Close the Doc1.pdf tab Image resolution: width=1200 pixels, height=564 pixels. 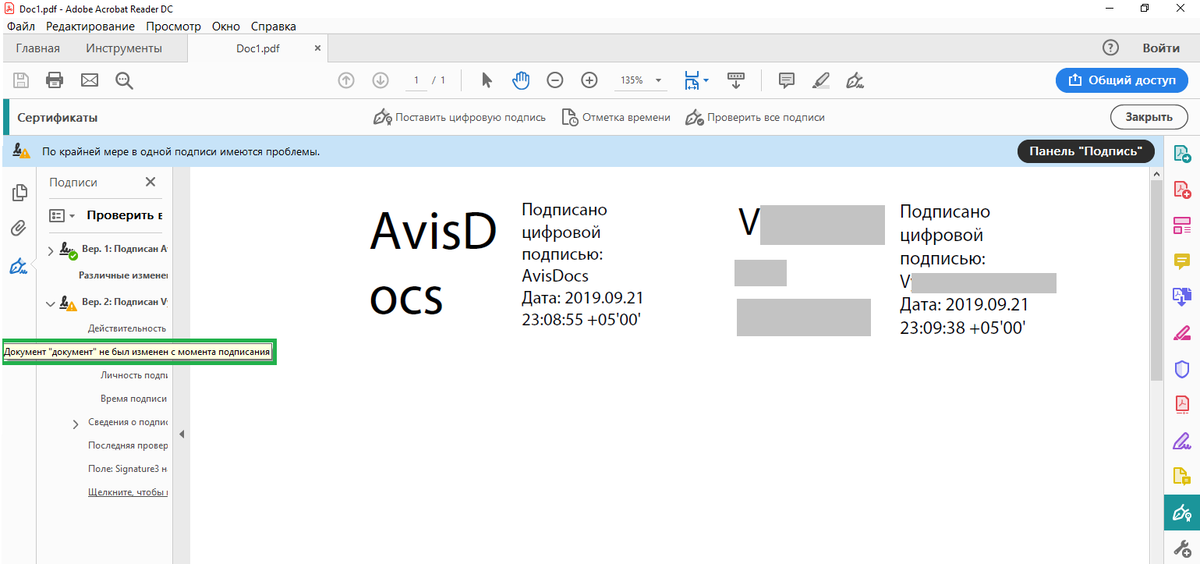point(318,47)
